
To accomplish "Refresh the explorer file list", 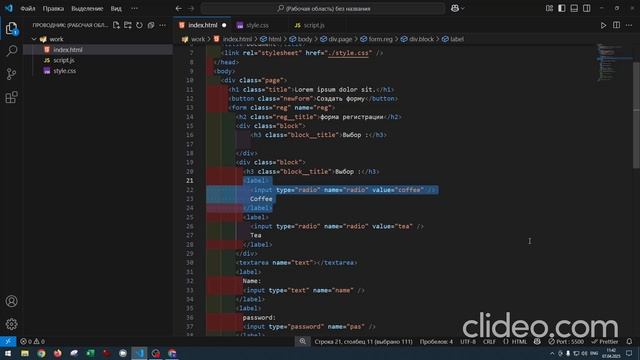I will click(139, 25).
